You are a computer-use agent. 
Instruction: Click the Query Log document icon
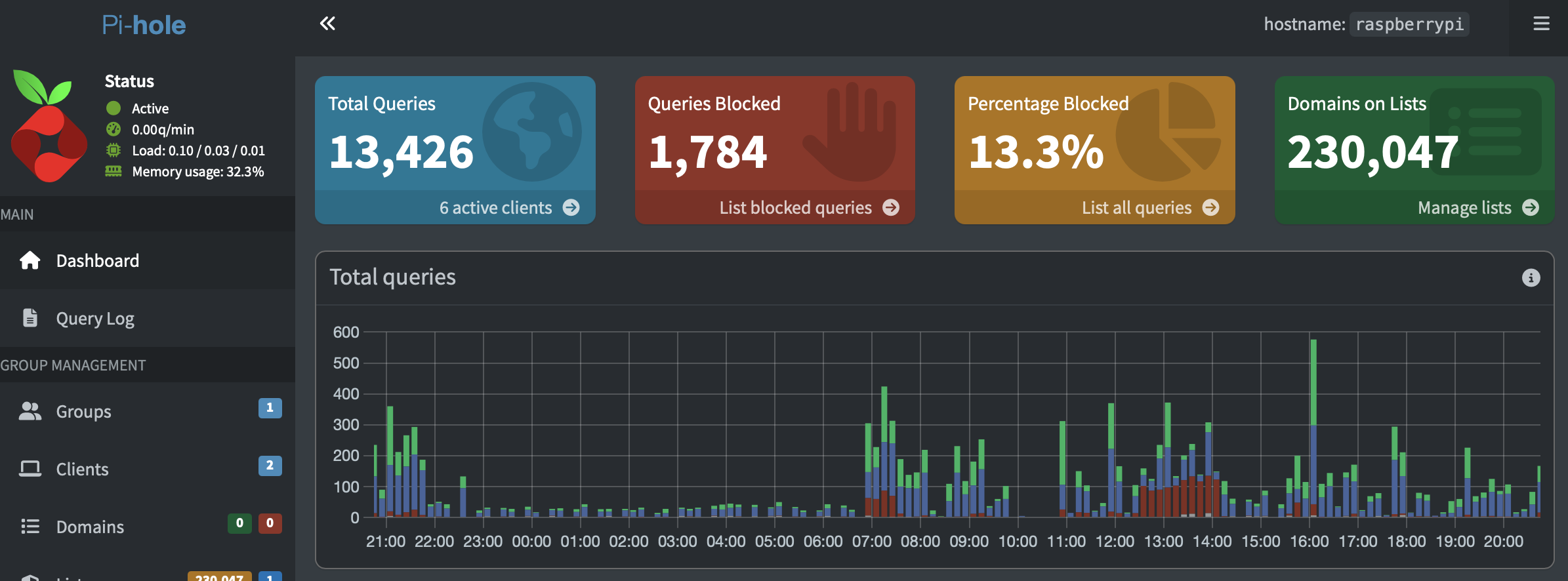30,318
